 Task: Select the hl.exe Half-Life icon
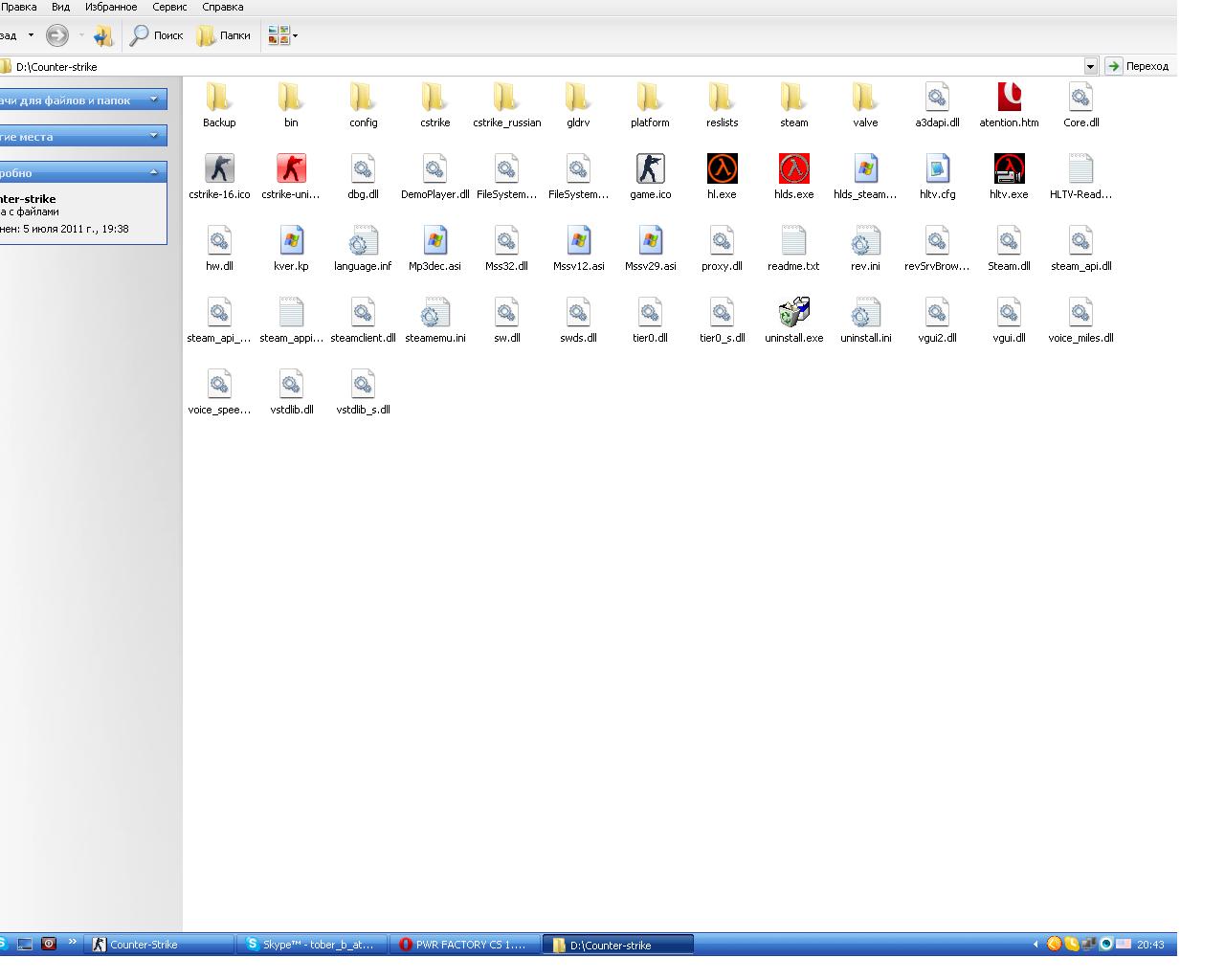pos(722,169)
